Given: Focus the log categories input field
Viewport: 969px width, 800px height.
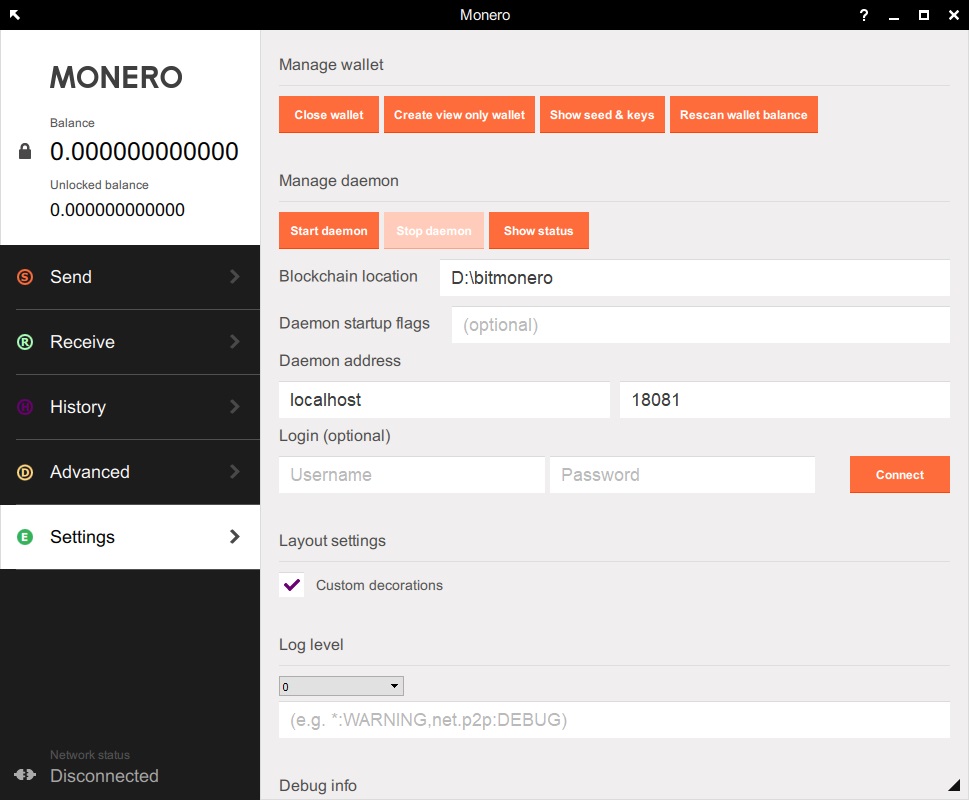Looking at the screenshot, I should [614, 720].
